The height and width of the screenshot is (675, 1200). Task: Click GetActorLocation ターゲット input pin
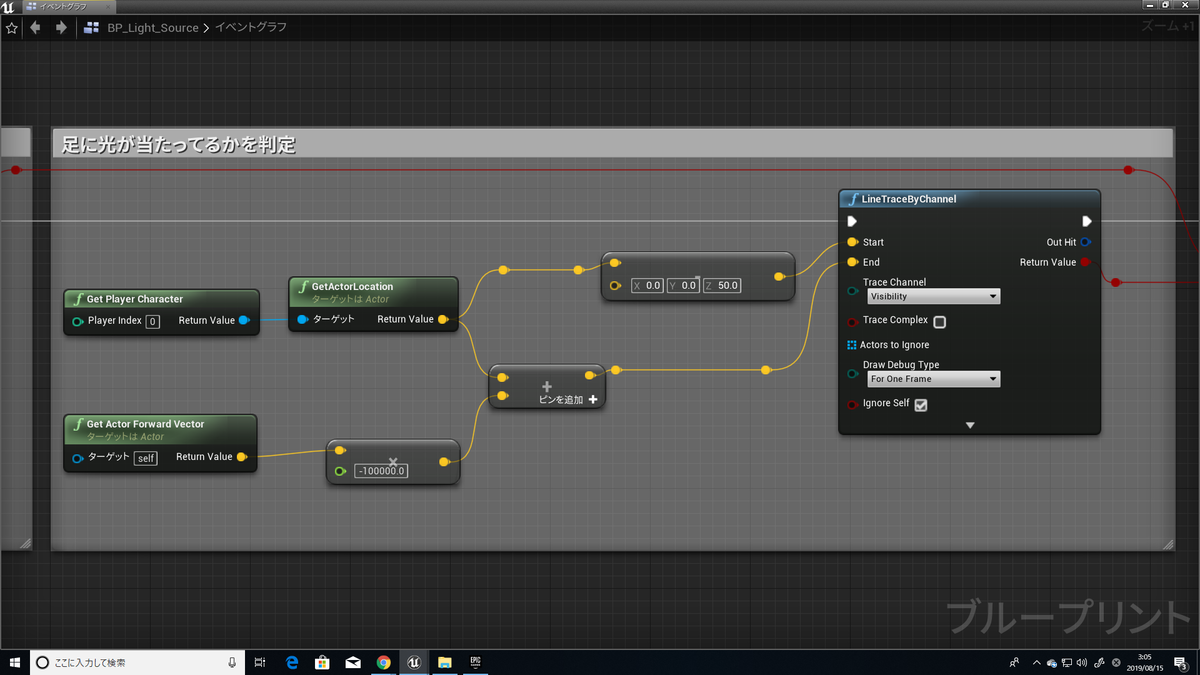coord(303,320)
